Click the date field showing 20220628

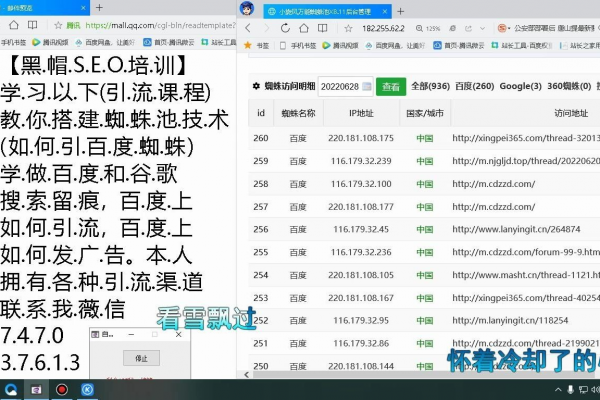coord(346,87)
